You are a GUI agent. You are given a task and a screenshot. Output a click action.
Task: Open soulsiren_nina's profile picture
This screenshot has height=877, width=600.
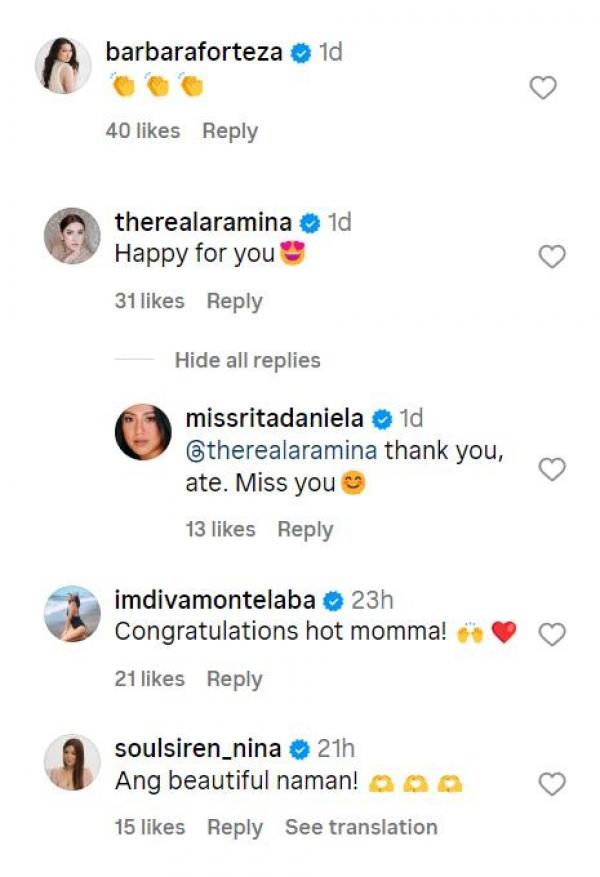tap(72, 762)
